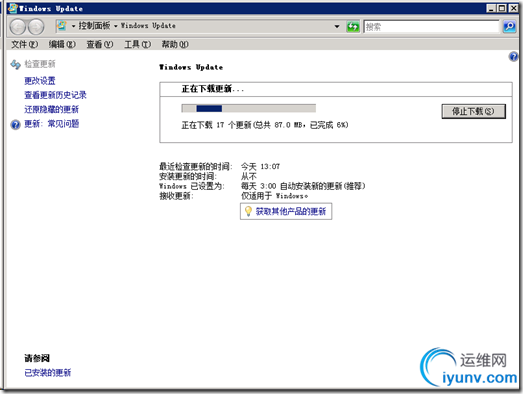Click the light bulb icon in 获取其他产品的更新
The image size is (523, 394).
click(x=248, y=211)
